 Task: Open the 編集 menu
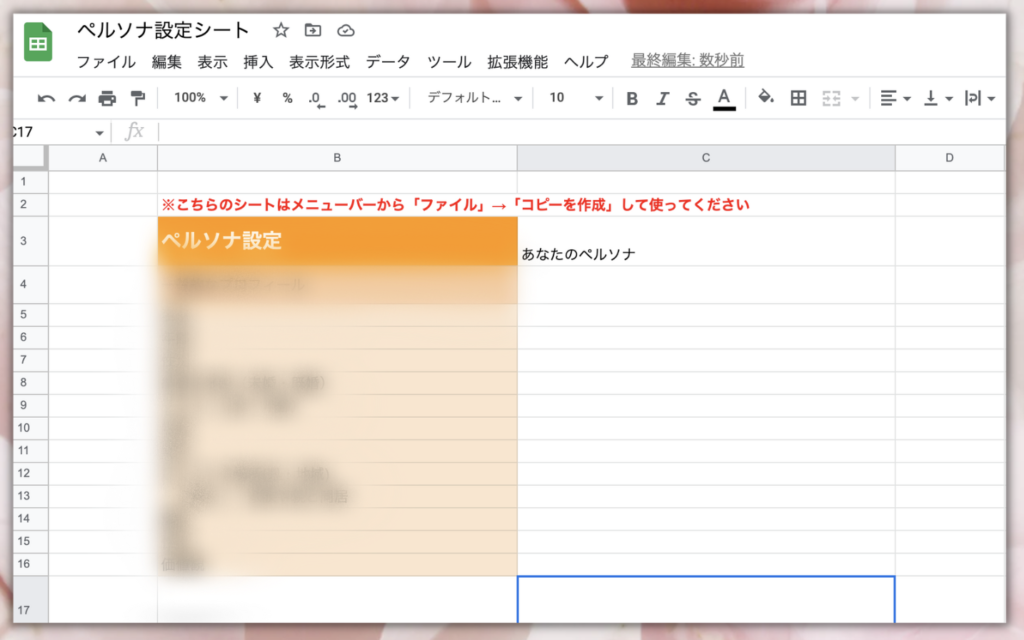click(x=167, y=62)
